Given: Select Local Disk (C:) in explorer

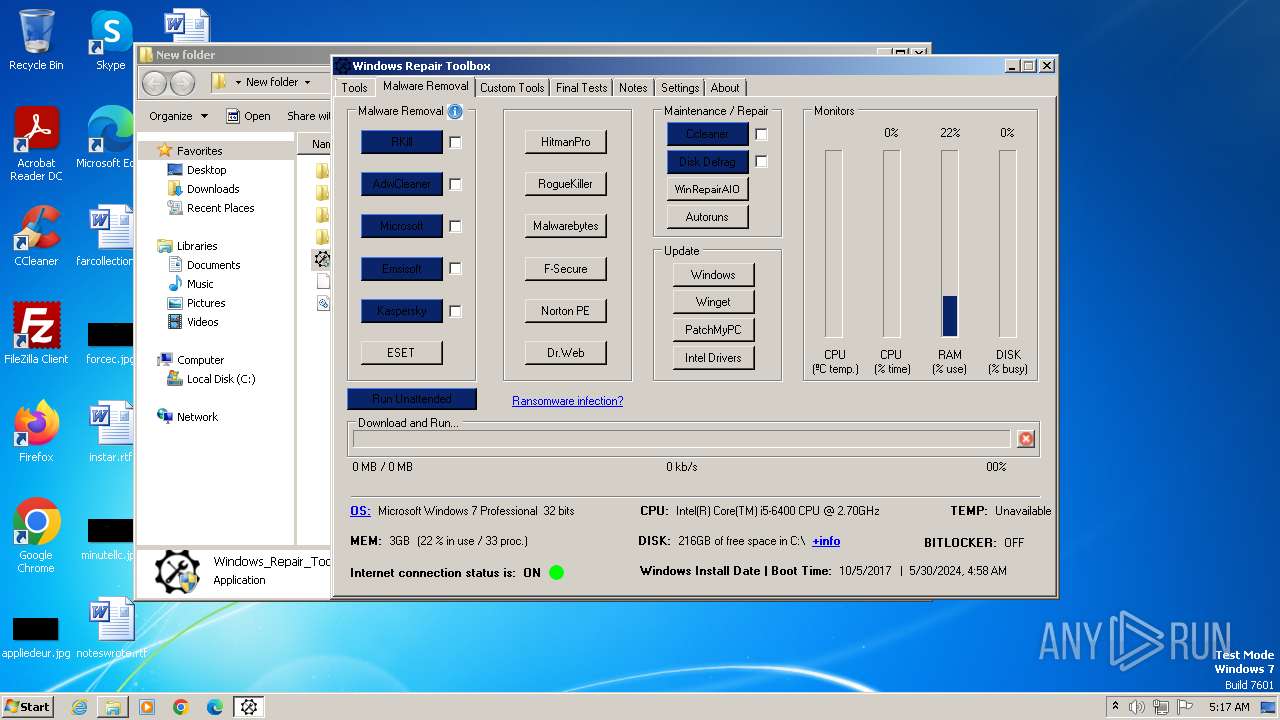Looking at the screenshot, I should pos(221,379).
